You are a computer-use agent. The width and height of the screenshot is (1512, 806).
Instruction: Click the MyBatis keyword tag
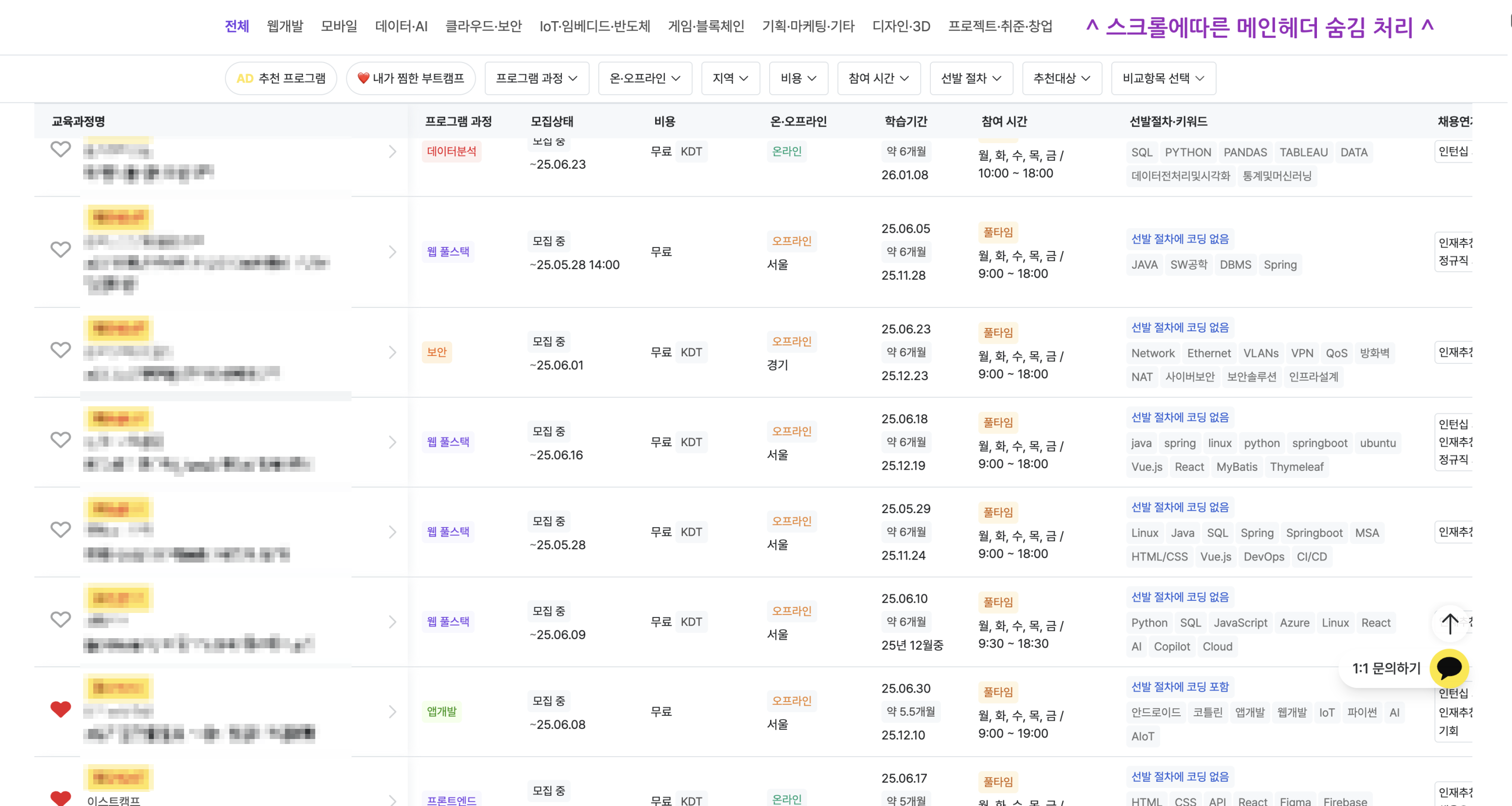tap(1237, 467)
